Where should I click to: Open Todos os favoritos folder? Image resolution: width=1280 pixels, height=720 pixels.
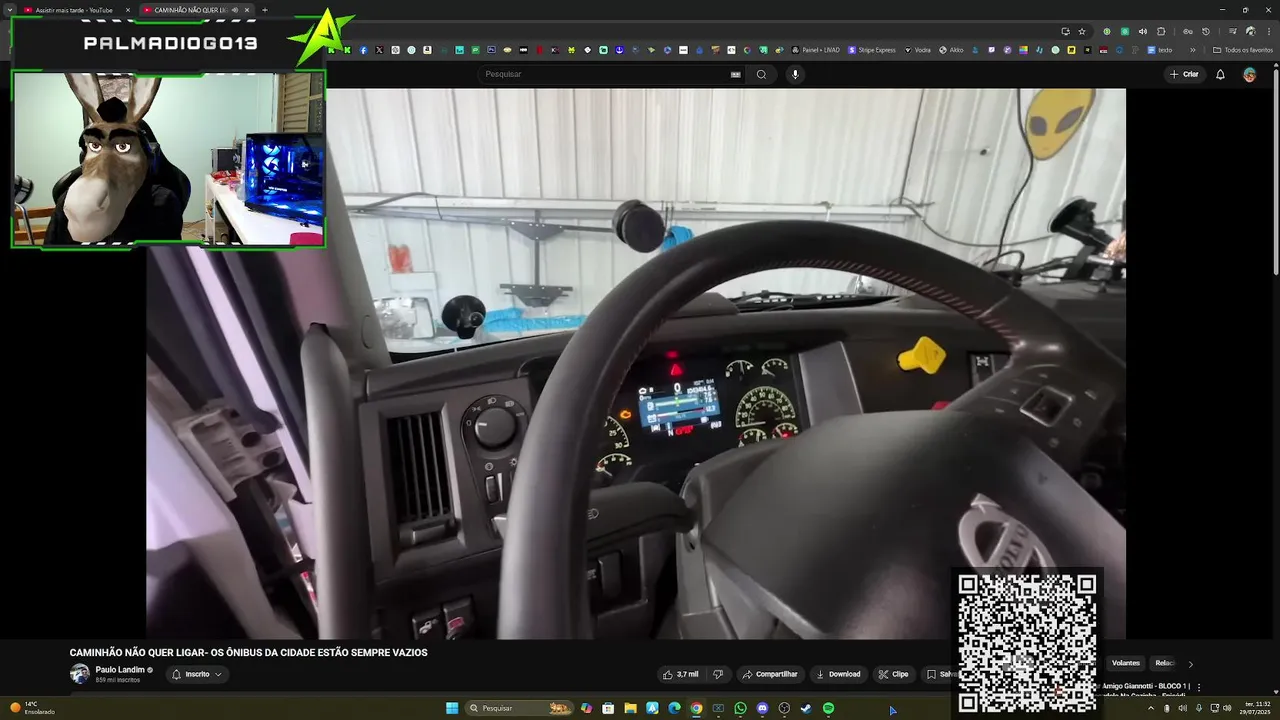click(1243, 50)
